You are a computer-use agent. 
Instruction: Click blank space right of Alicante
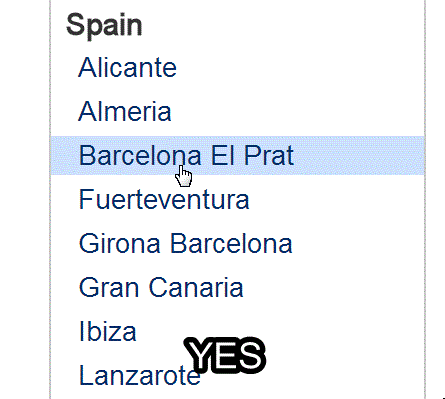[x=300, y=68]
